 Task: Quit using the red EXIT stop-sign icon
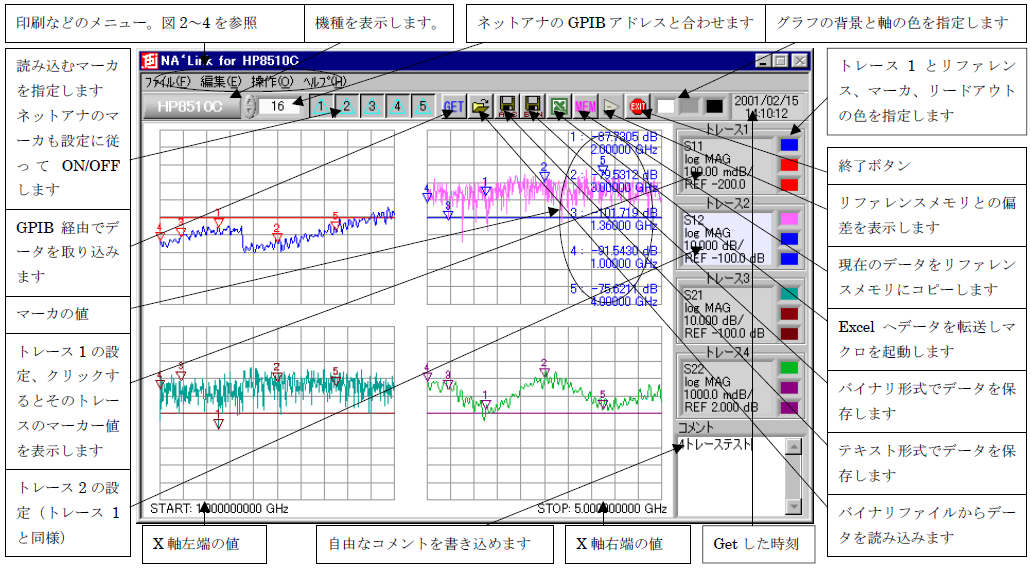pyautogui.click(x=637, y=106)
